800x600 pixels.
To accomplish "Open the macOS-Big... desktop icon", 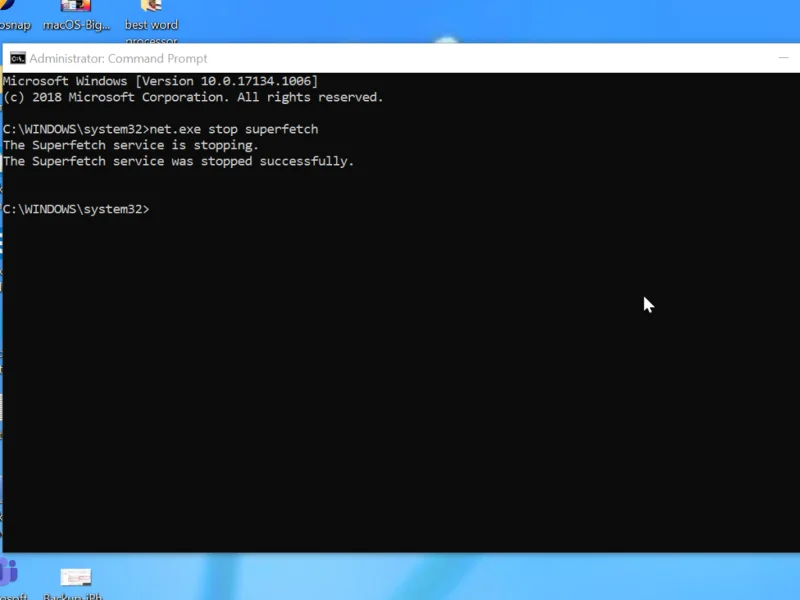I will click(x=76, y=16).
